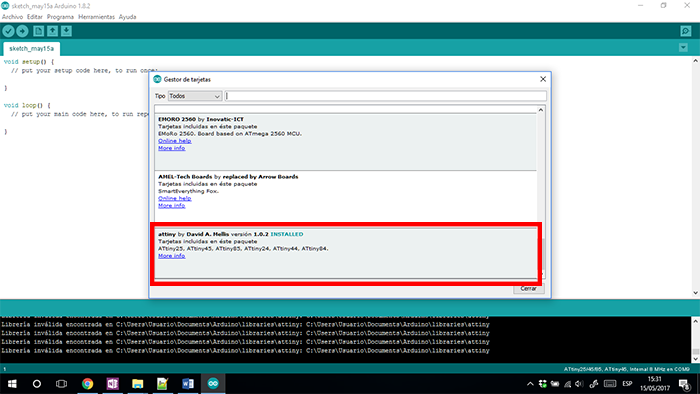Viewport: 700px width, 394px height.
Task: Click the console scroll-up arrow
Action: 696,321
